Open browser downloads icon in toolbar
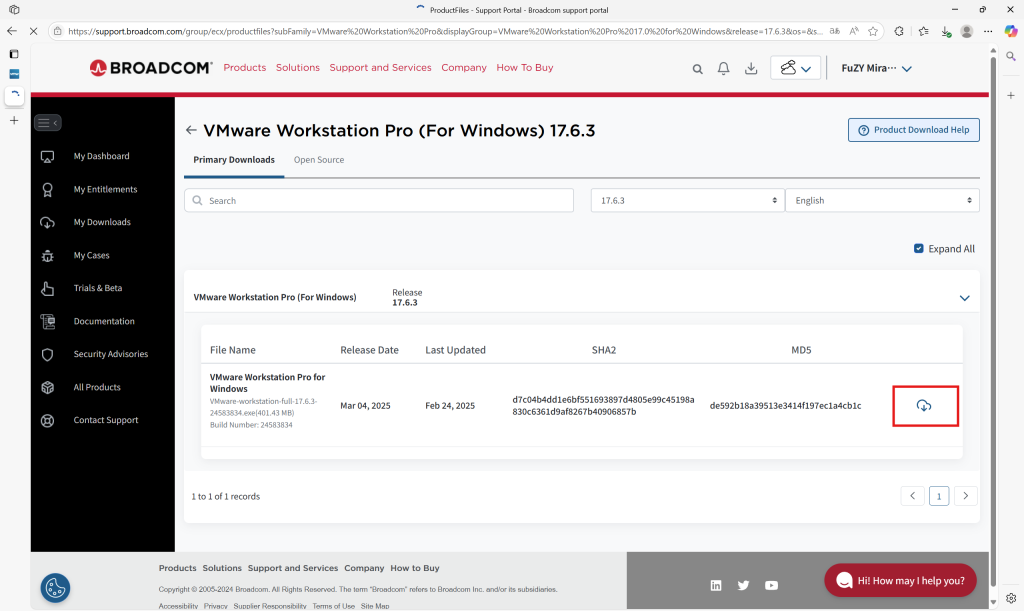The width and height of the screenshot is (1024, 611). pyautogui.click(x=945, y=31)
